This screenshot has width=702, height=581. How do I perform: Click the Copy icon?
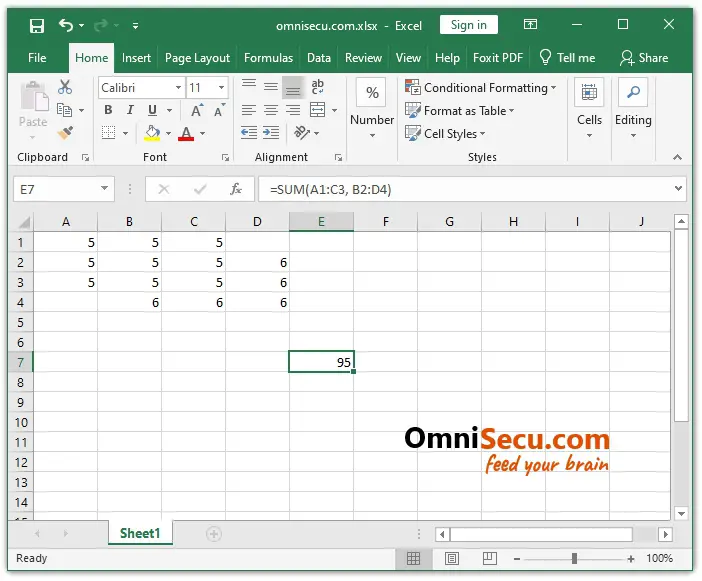pyautogui.click(x=64, y=110)
